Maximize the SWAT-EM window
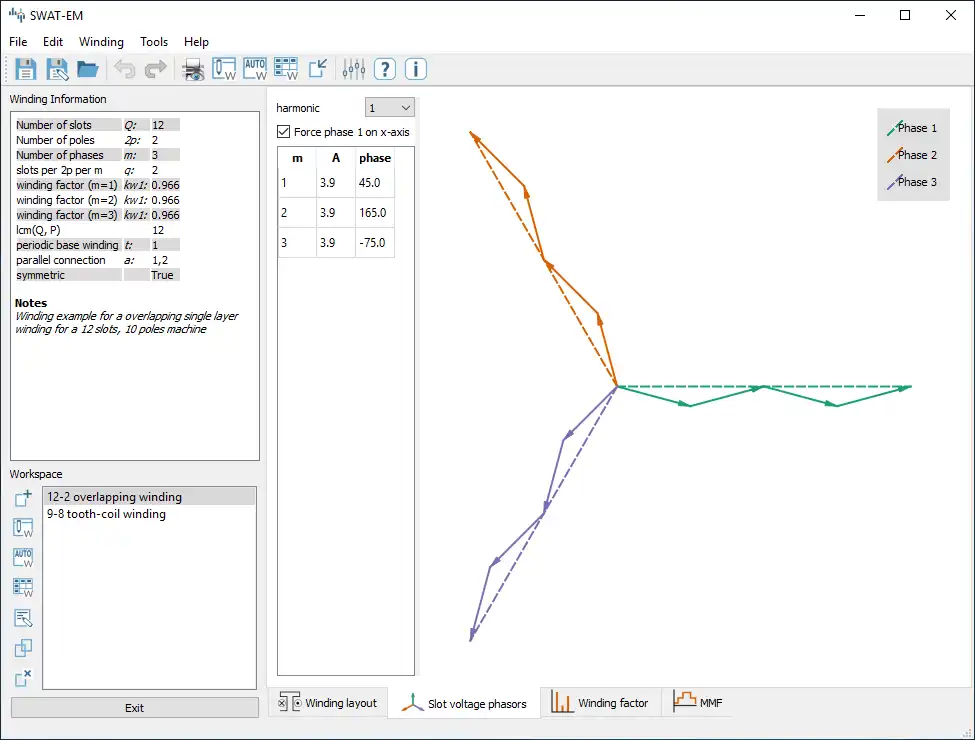The image size is (975, 740). point(905,15)
